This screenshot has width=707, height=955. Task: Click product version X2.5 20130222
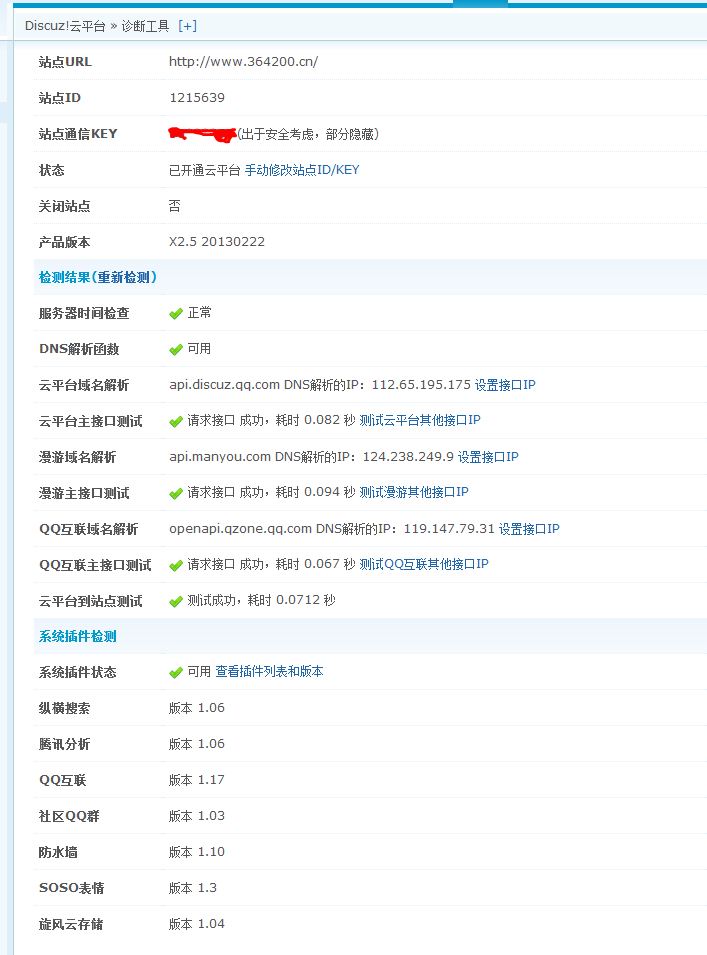217,242
